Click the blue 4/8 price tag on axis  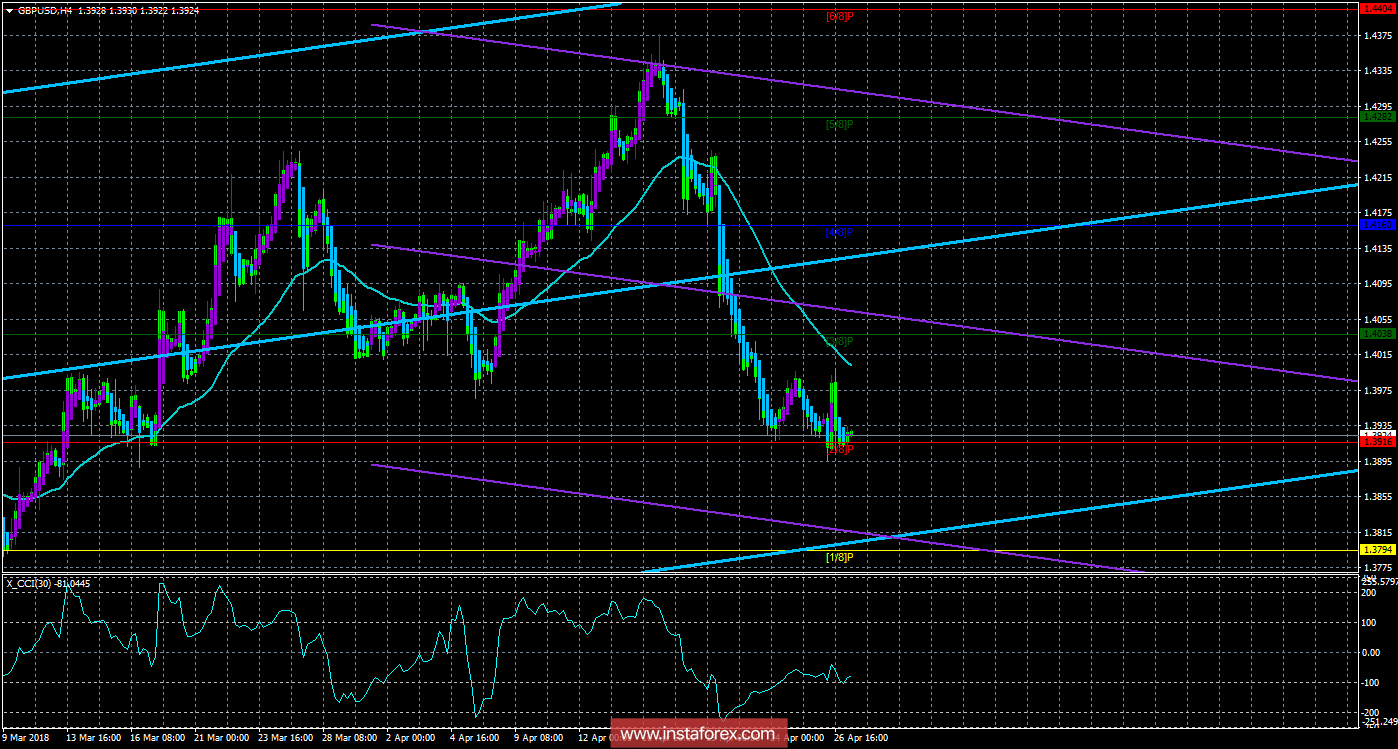1377,225
